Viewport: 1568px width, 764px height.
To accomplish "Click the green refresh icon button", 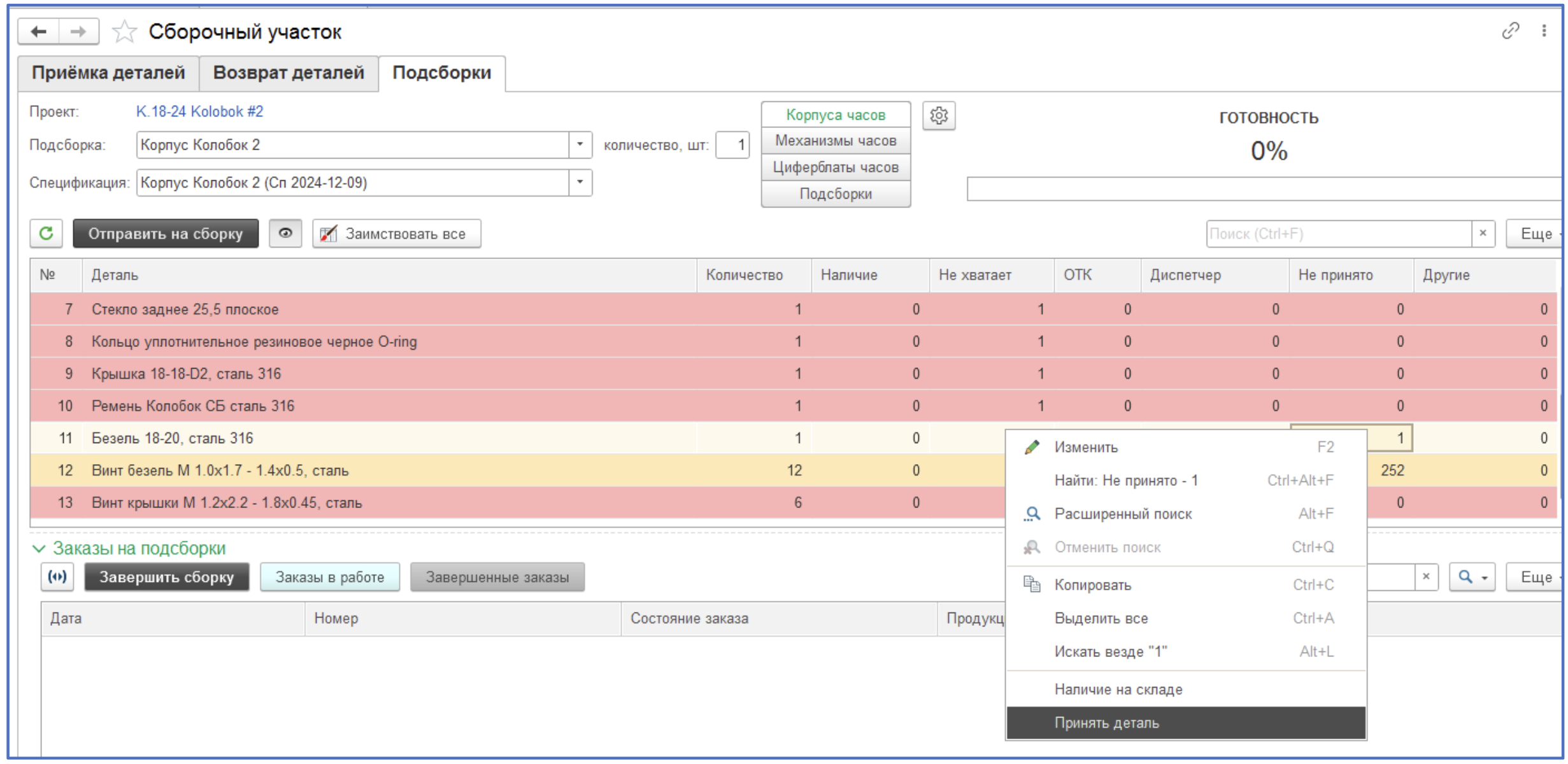I will pos(46,234).
